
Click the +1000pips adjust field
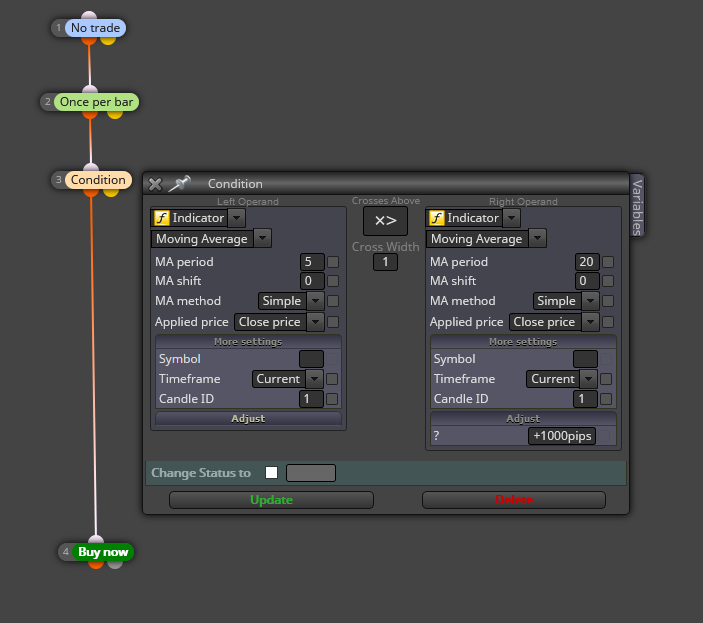[562, 436]
